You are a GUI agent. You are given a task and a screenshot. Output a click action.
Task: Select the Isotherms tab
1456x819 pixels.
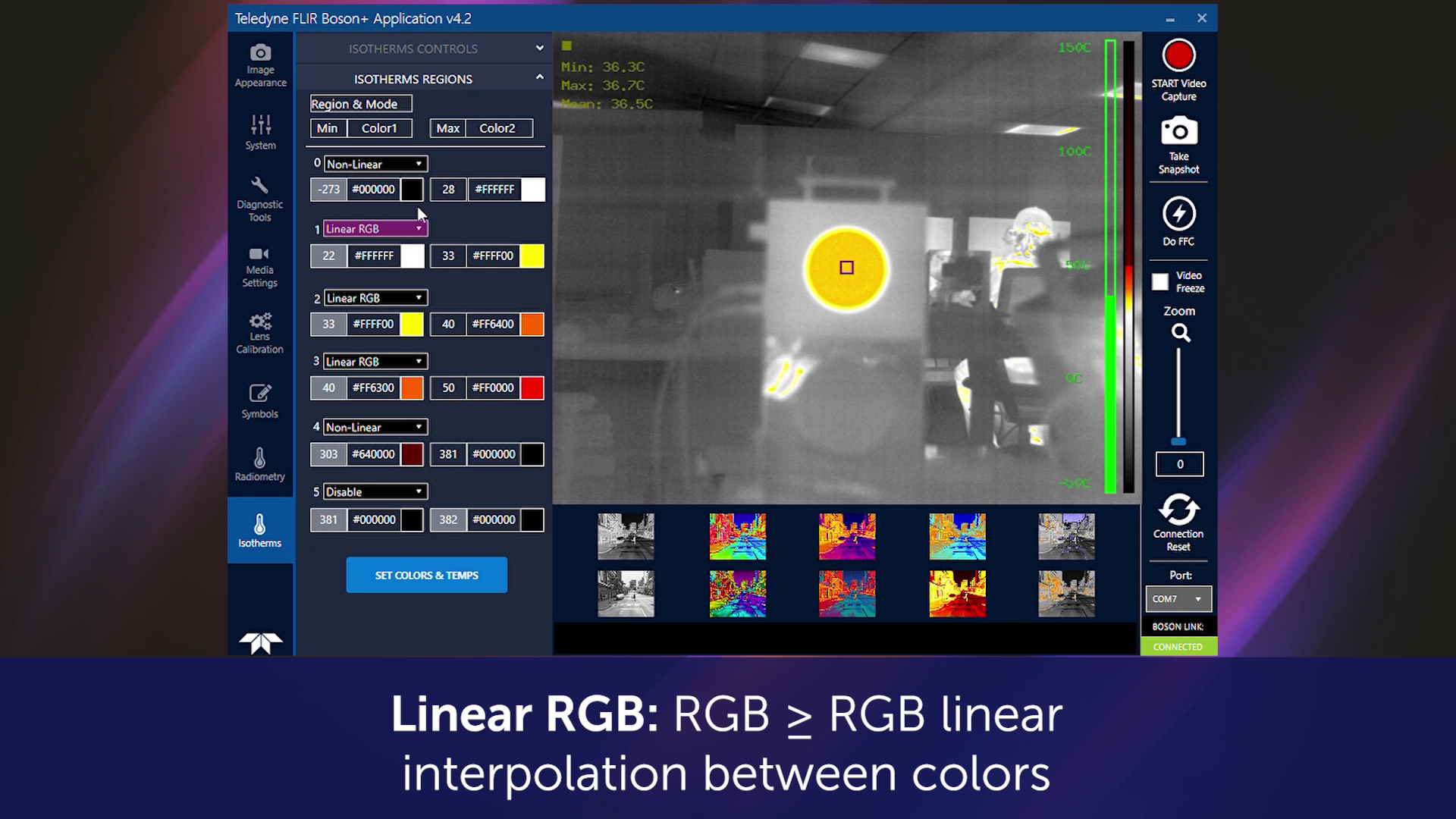coord(260,530)
